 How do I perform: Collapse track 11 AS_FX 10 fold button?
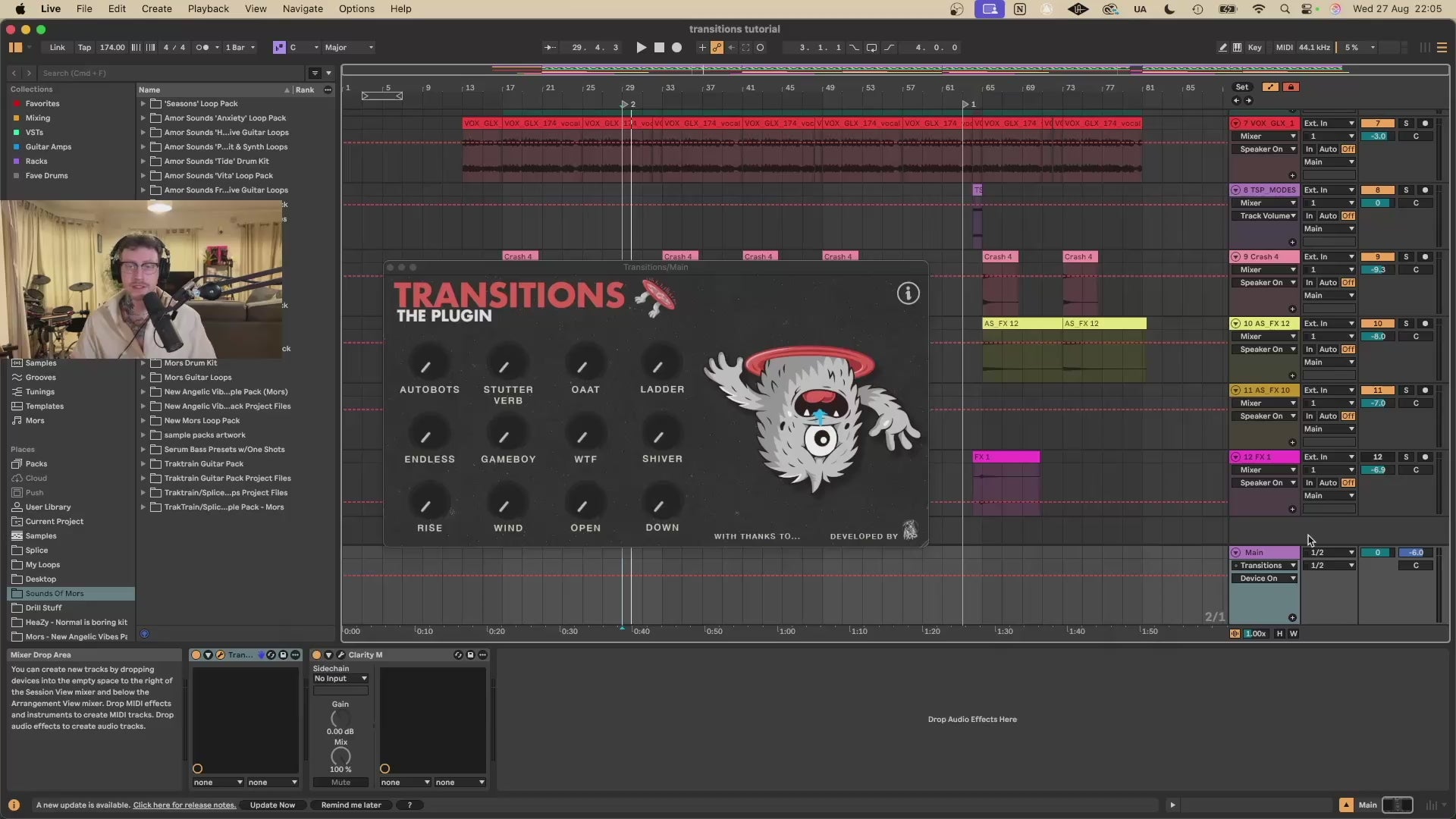tap(1236, 390)
